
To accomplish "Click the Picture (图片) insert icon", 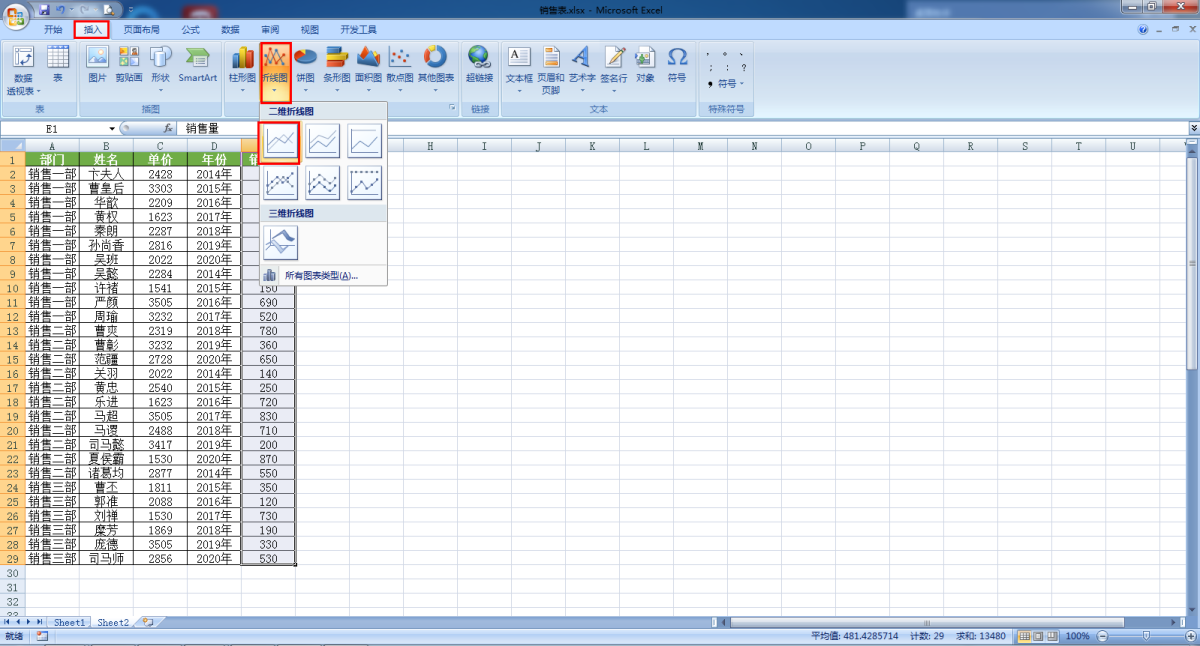I will click(x=97, y=64).
